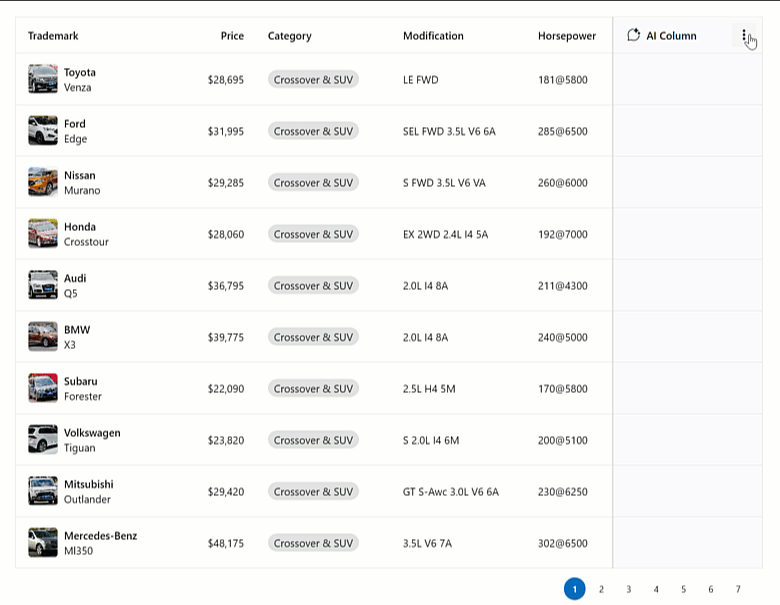This screenshot has height=605, width=780.
Task: Go to page 5 in pager
Action: coord(683,589)
